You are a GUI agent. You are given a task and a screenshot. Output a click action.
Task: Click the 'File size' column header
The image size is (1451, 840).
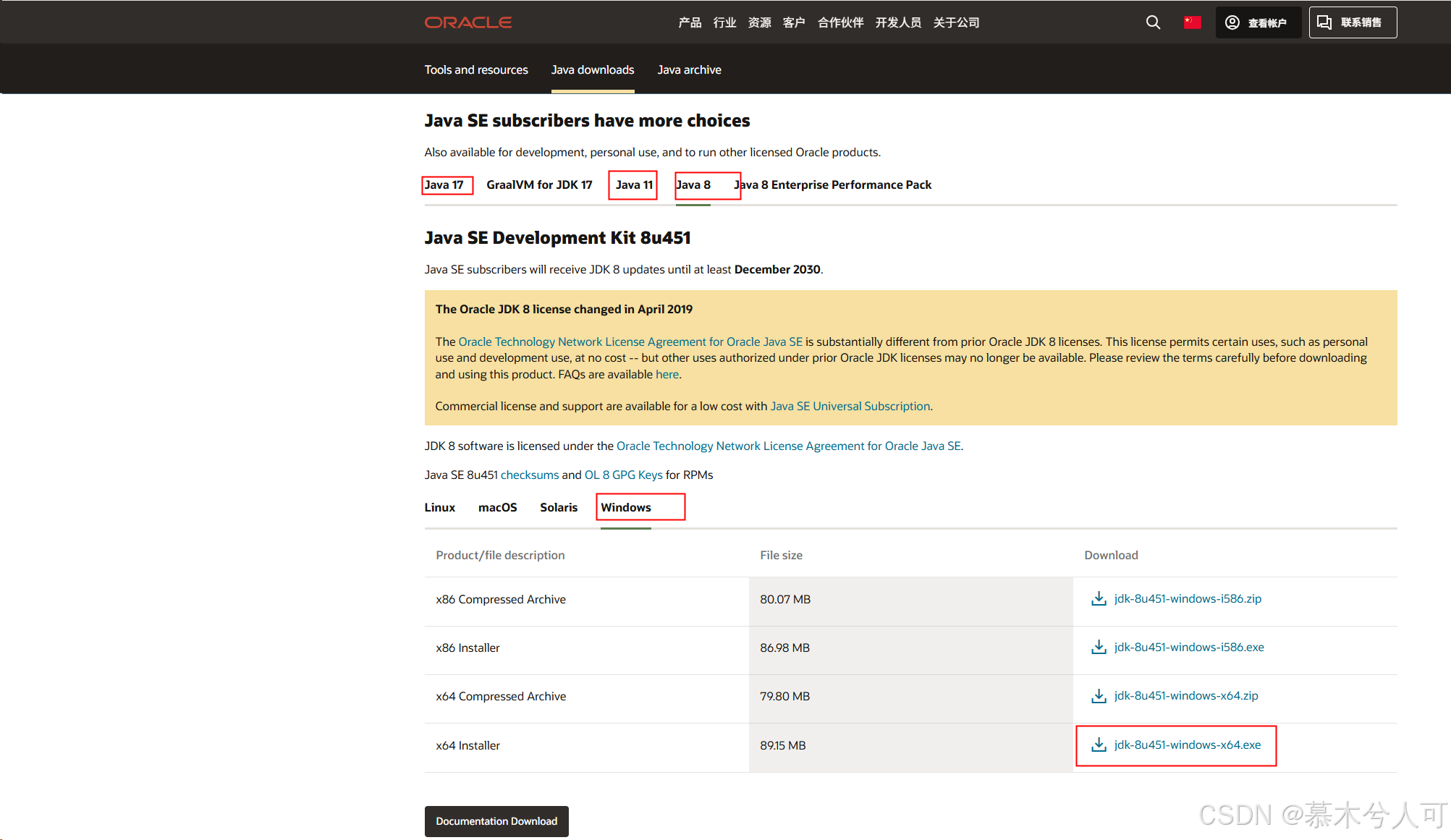(781, 555)
